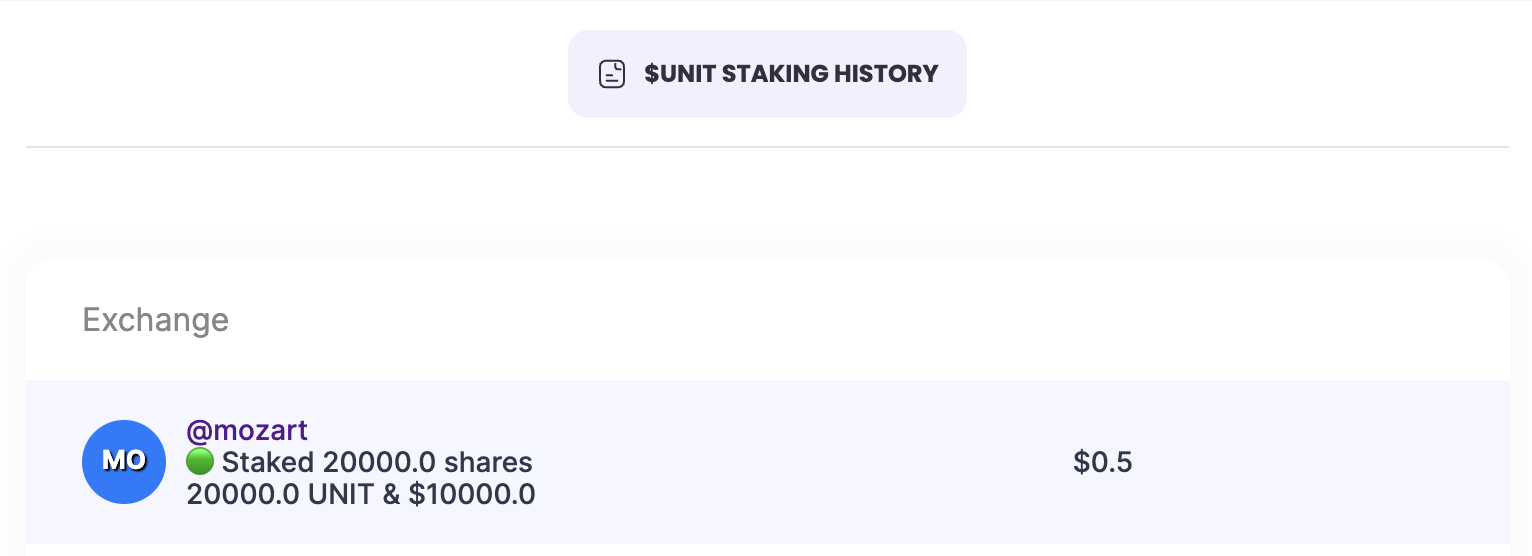Open the @mozart profile link
This screenshot has height=556, width=1532.
click(x=247, y=431)
